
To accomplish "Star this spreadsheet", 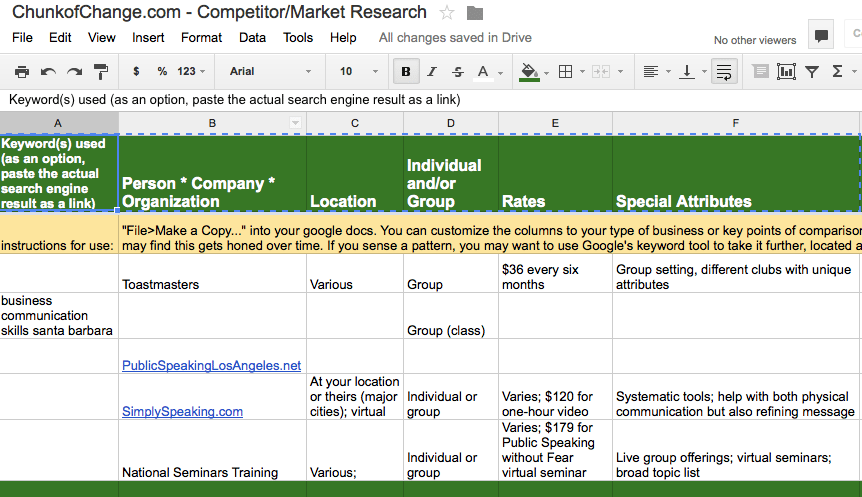I will click(x=447, y=12).
